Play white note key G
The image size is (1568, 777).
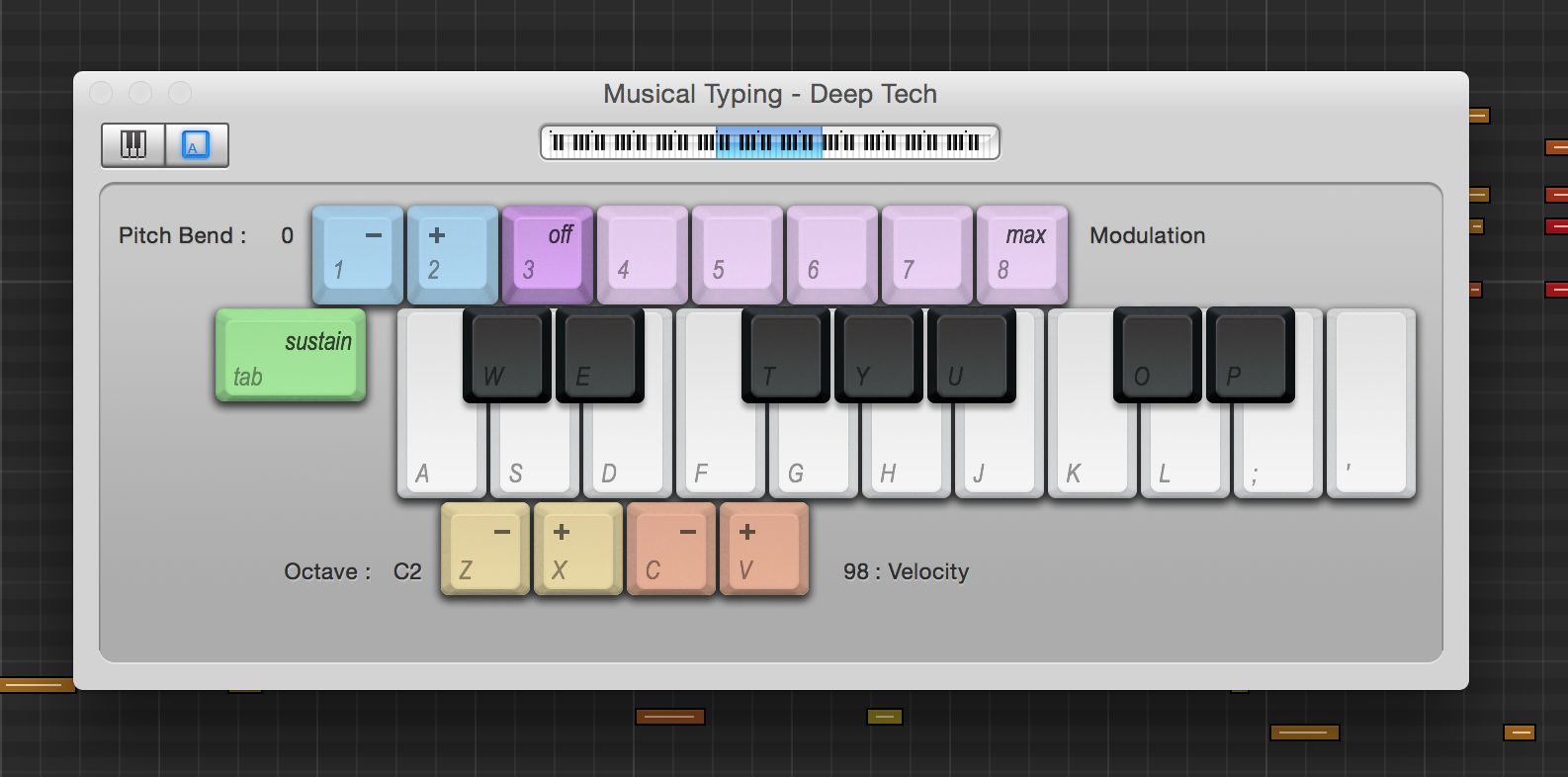point(814,450)
